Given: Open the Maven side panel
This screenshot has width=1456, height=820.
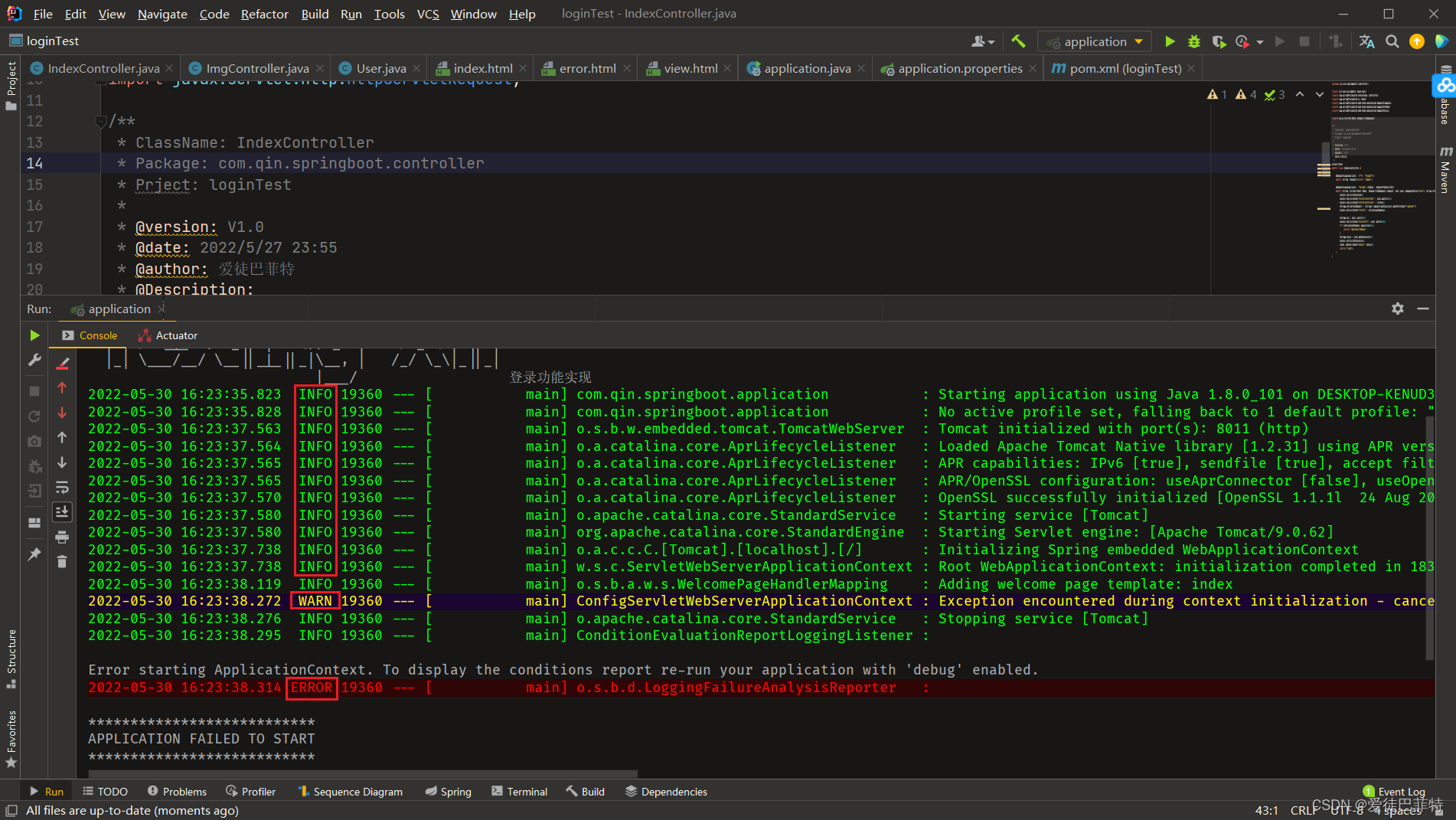Looking at the screenshot, I should tap(1445, 169).
